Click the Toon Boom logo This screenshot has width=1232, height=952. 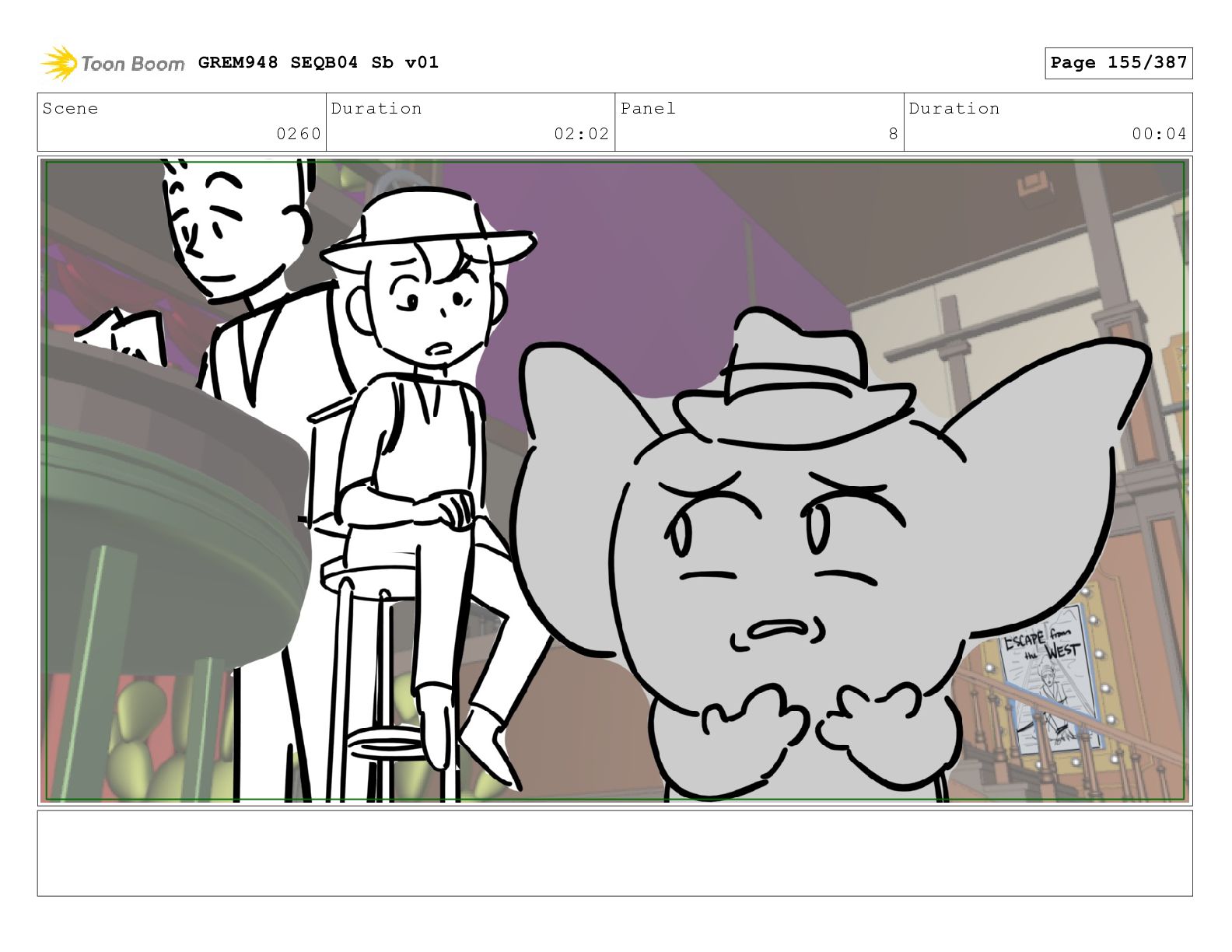point(113,63)
